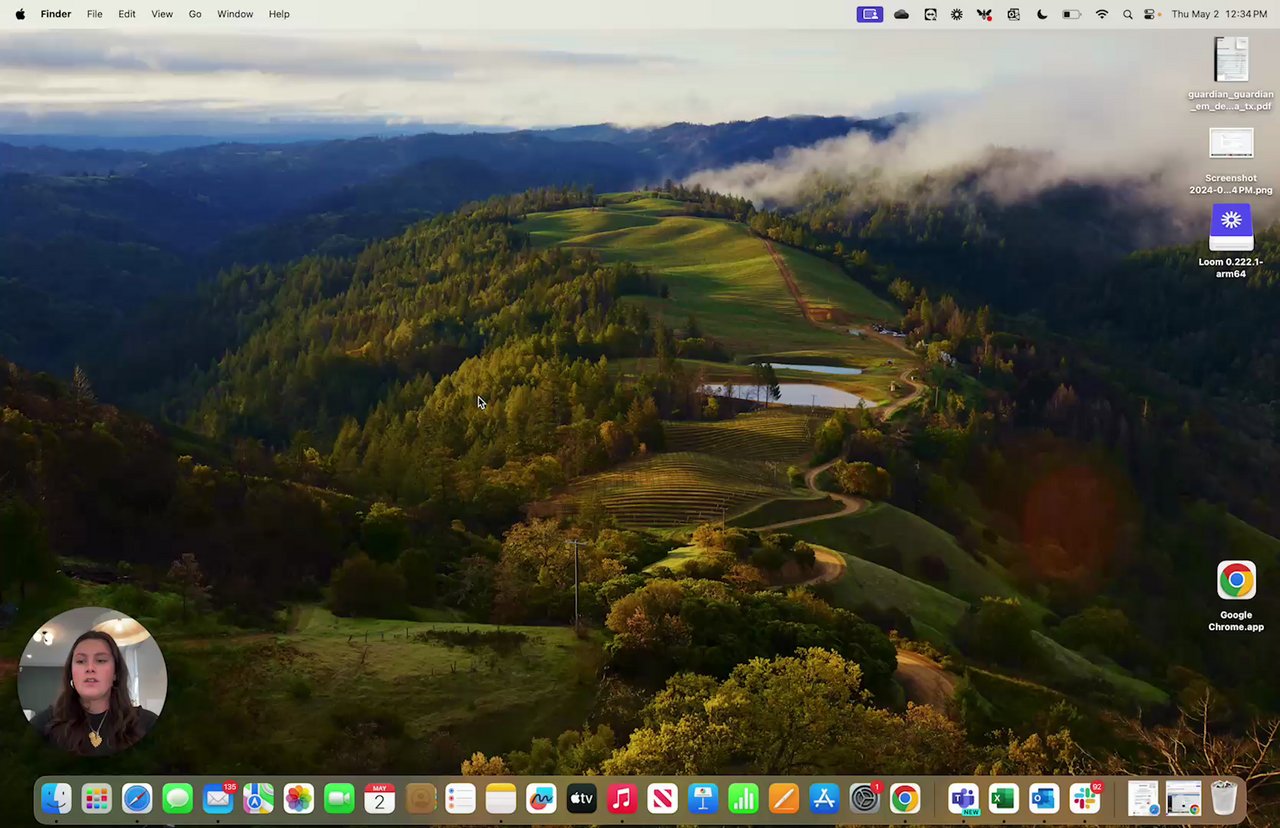Click the Loom camera bubble video
Viewport: 1280px width, 828px height.
(92, 681)
